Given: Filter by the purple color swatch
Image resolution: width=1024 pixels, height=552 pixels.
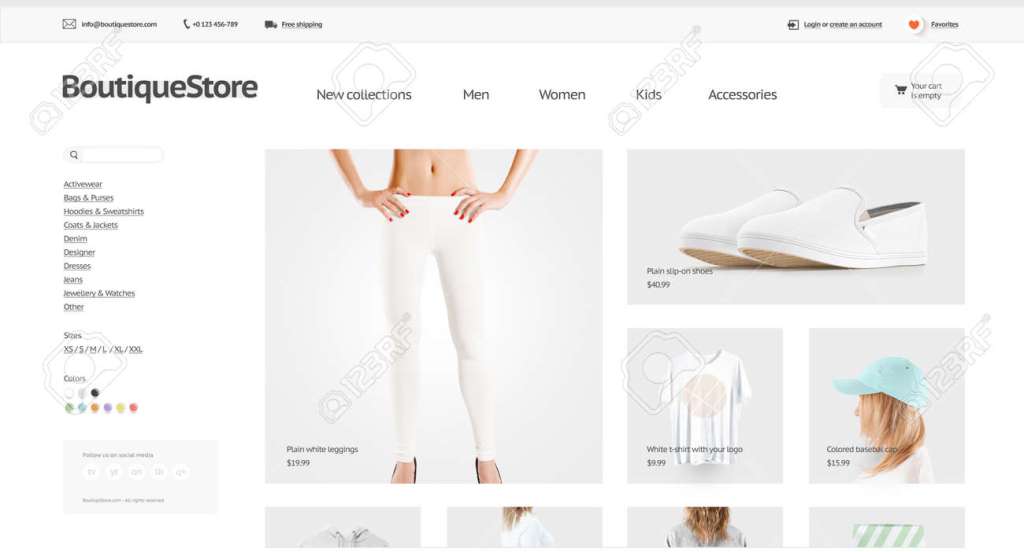Looking at the screenshot, I should pyautogui.click(x=108, y=408).
